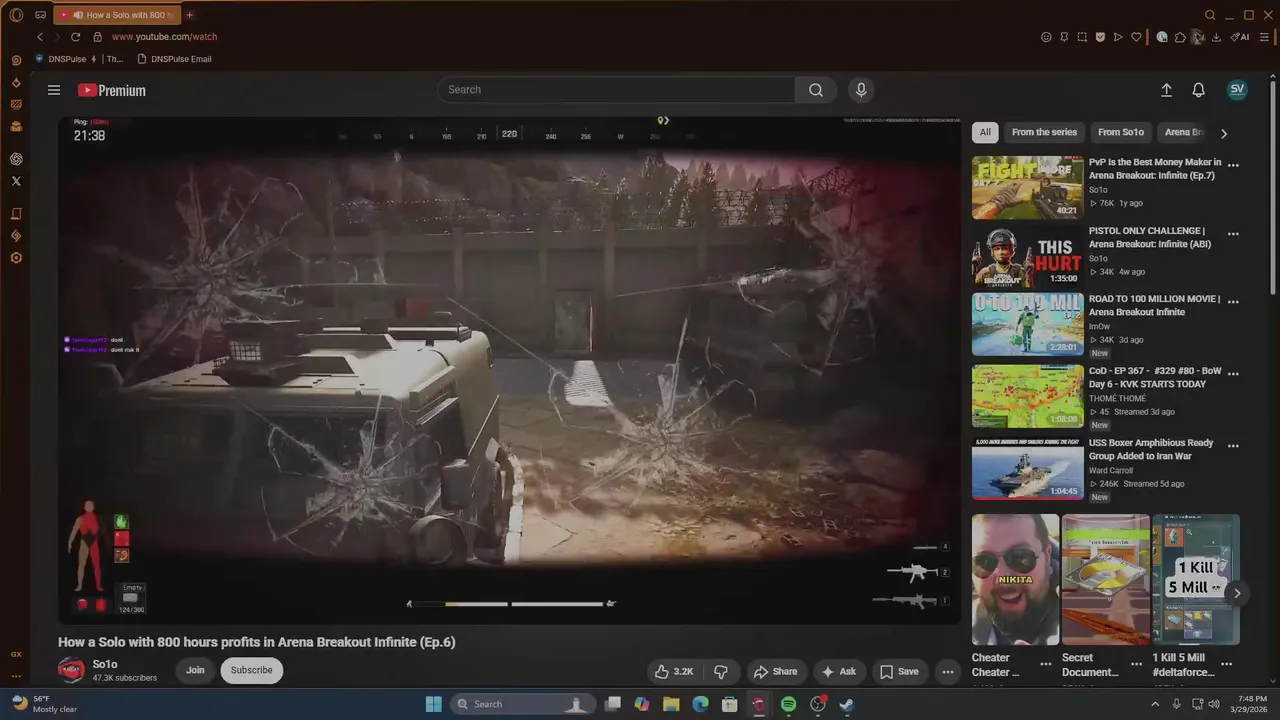This screenshot has width=1280, height=720.
Task: Open the So1o channel avatar
Action: click(71, 670)
